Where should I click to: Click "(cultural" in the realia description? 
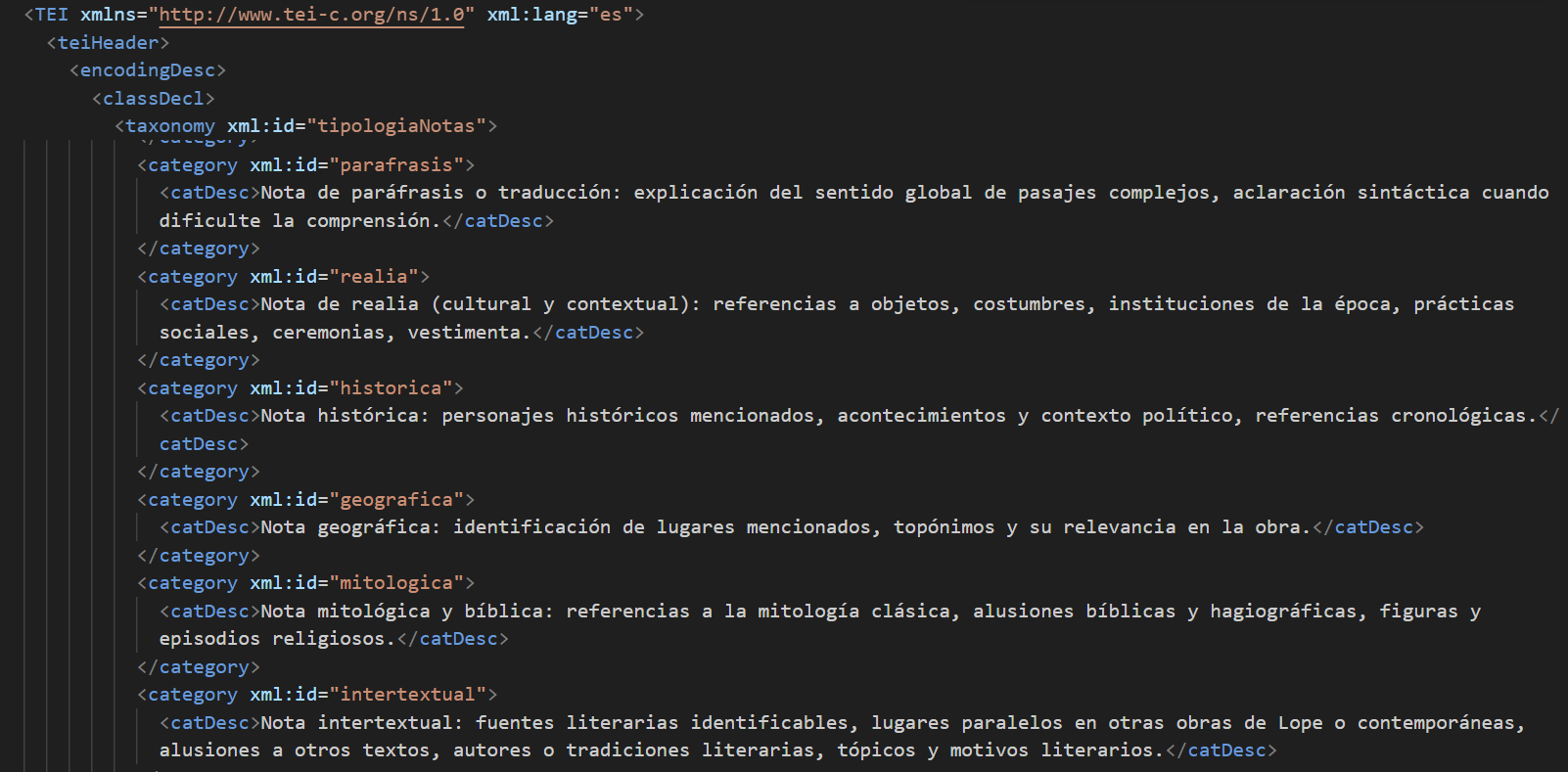[x=482, y=304]
